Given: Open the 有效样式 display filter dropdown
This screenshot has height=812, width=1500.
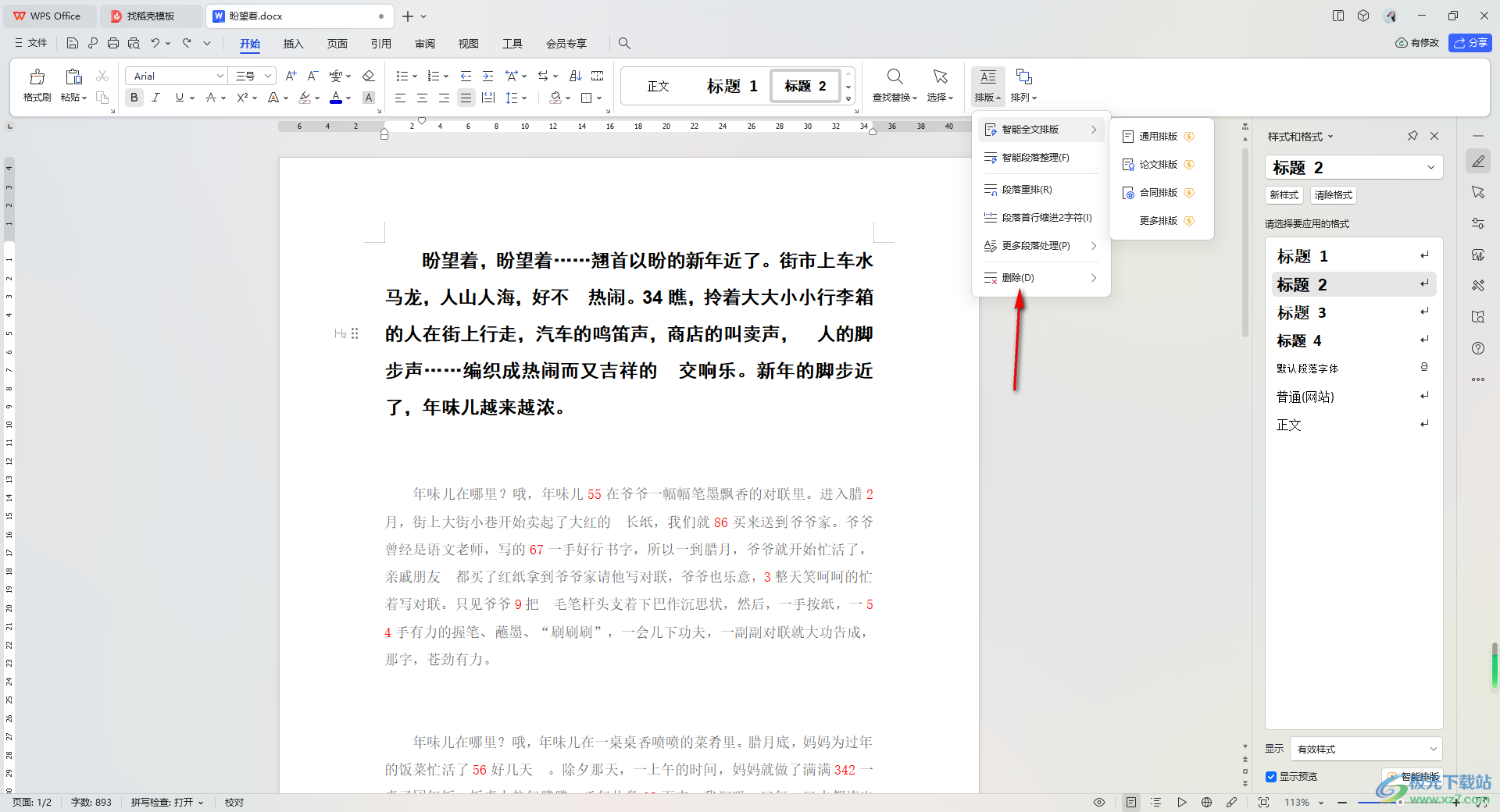Looking at the screenshot, I should coord(1366,749).
